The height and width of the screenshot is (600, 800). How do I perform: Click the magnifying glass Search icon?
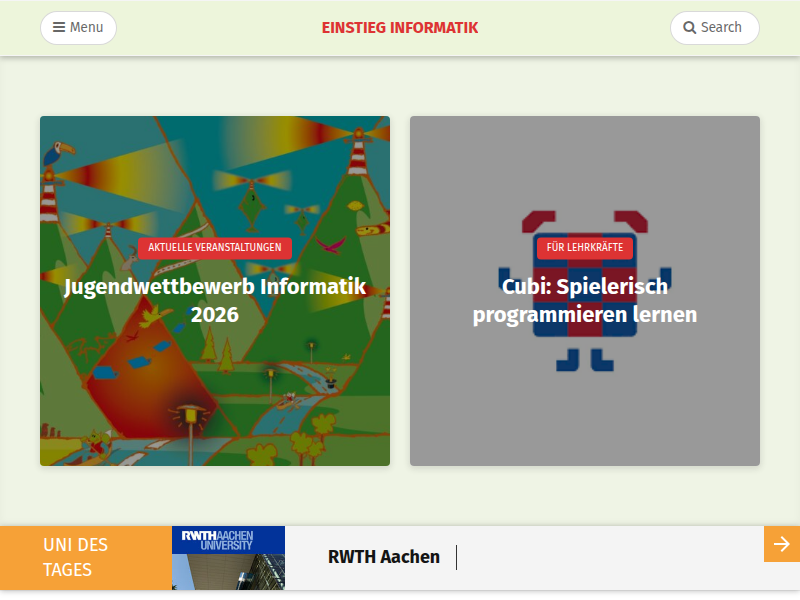pos(689,28)
